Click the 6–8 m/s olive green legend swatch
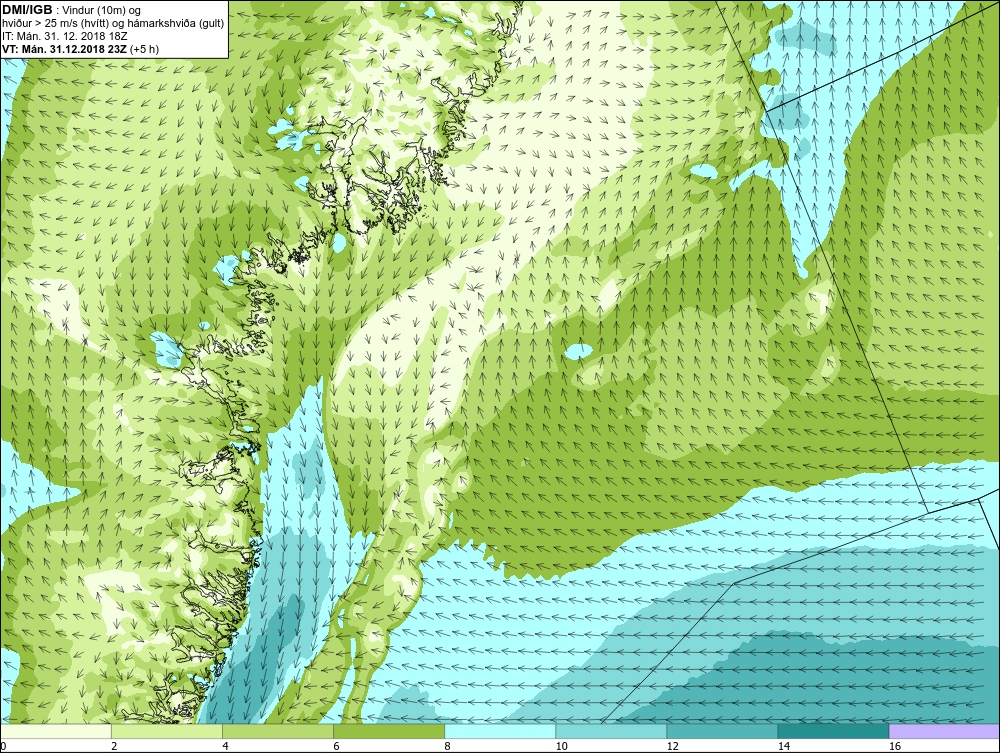The image size is (1000, 753). point(388,731)
